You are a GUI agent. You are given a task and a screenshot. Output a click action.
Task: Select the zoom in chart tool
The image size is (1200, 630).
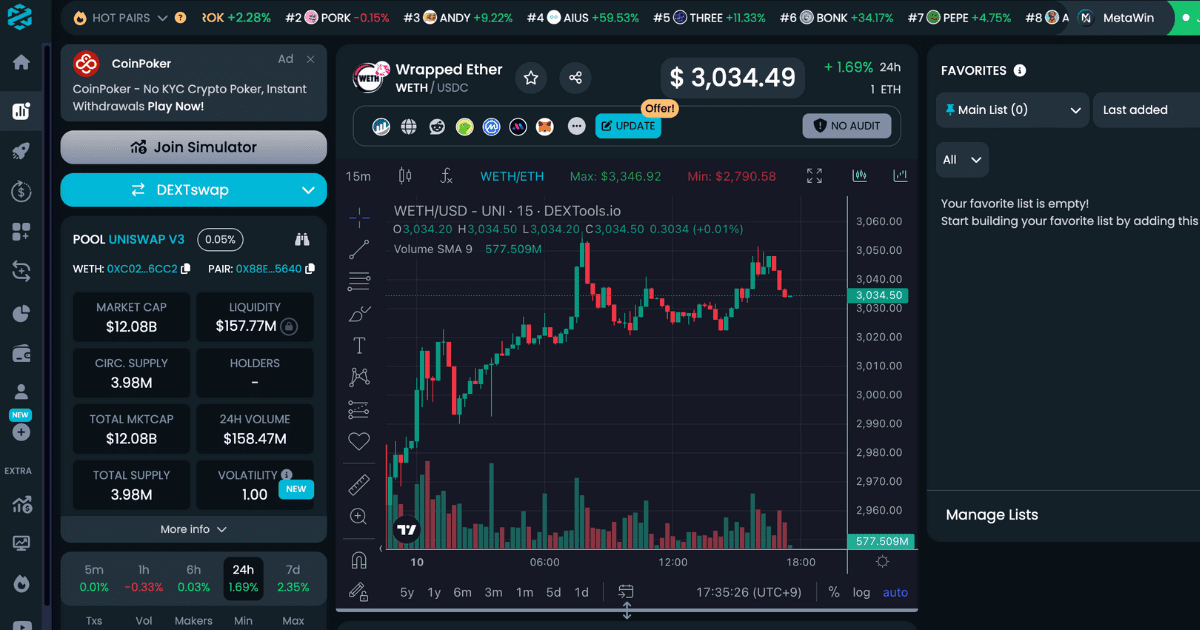tap(359, 517)
